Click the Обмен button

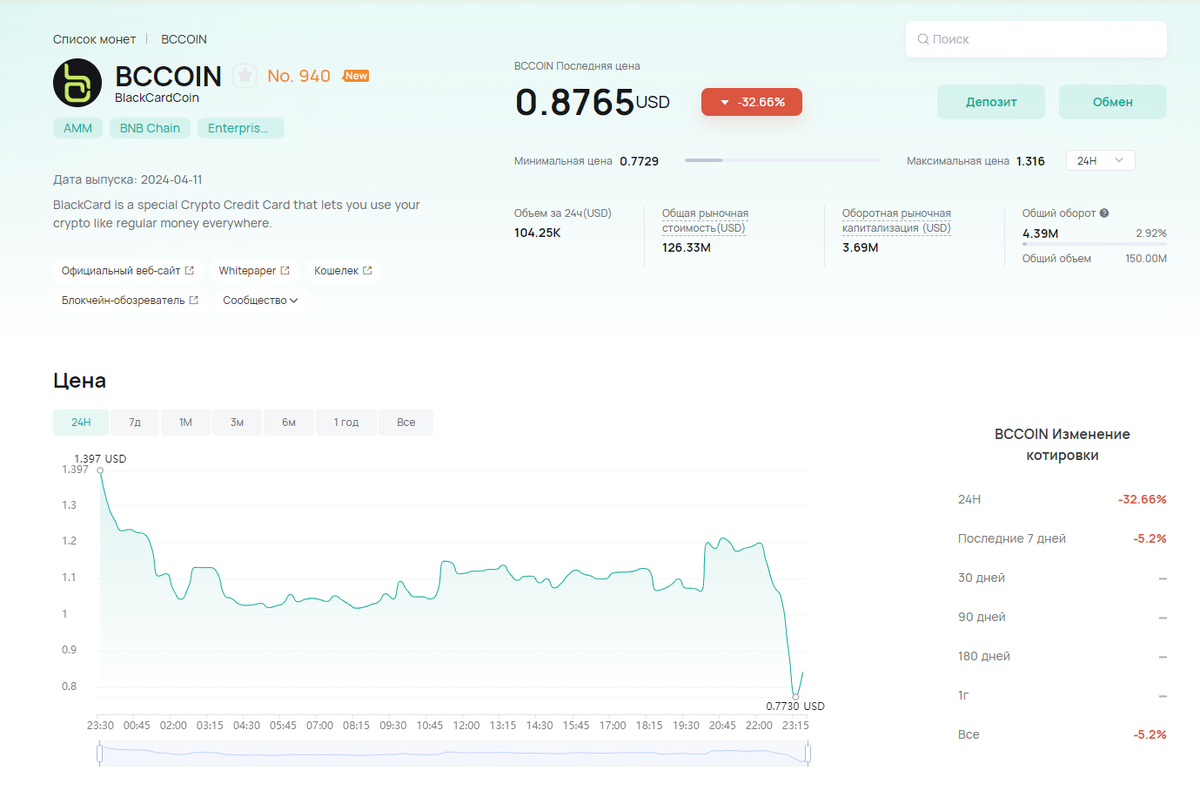point(1113,102)
